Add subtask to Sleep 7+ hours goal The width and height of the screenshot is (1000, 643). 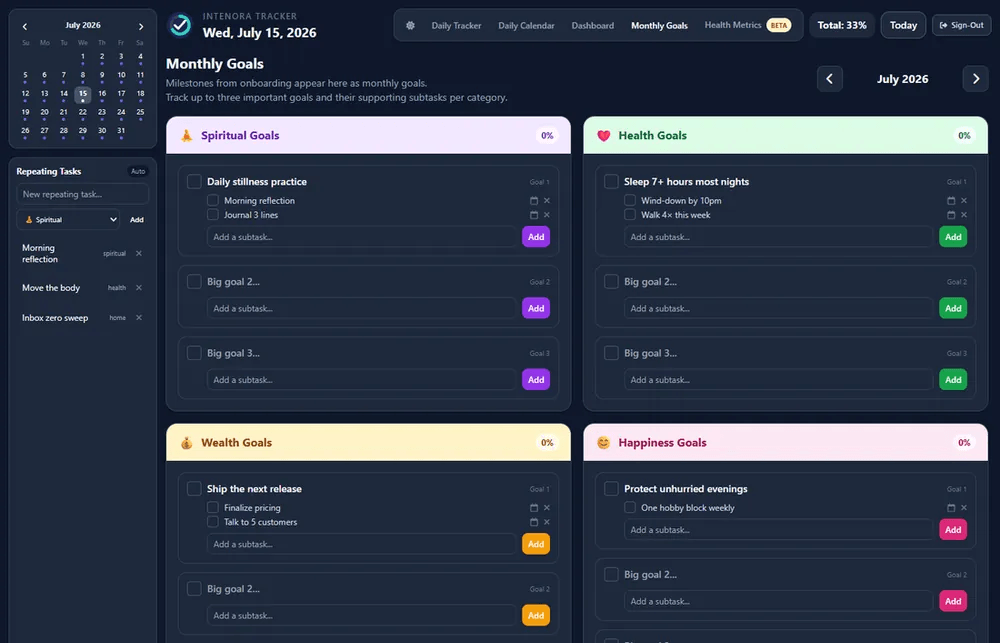tap(953, 237)
